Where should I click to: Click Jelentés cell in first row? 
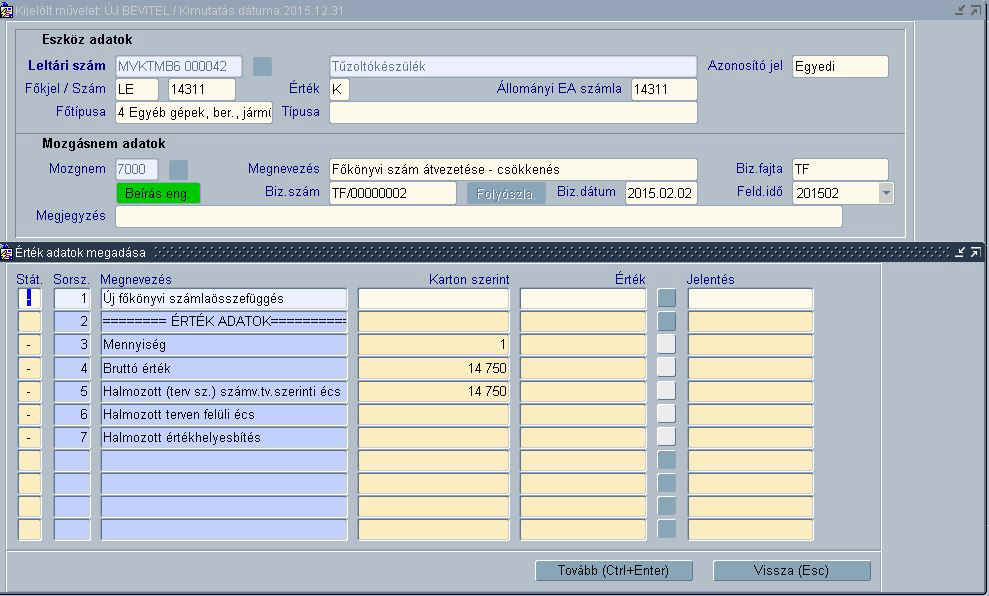(751, 298)
